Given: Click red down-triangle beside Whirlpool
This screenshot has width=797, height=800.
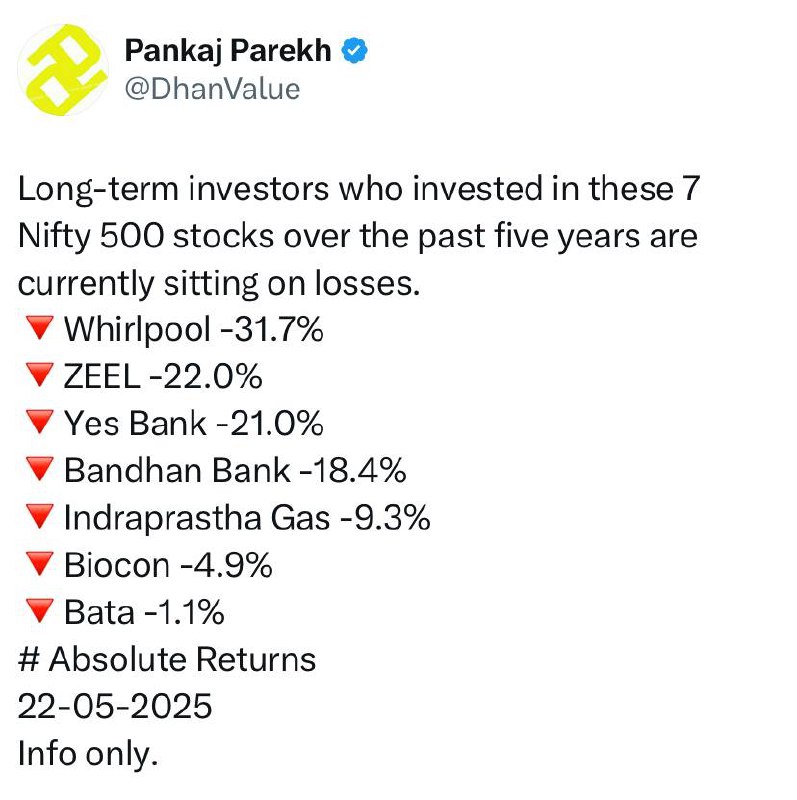Looking at the screenshot, I should [x=40, y=328].
